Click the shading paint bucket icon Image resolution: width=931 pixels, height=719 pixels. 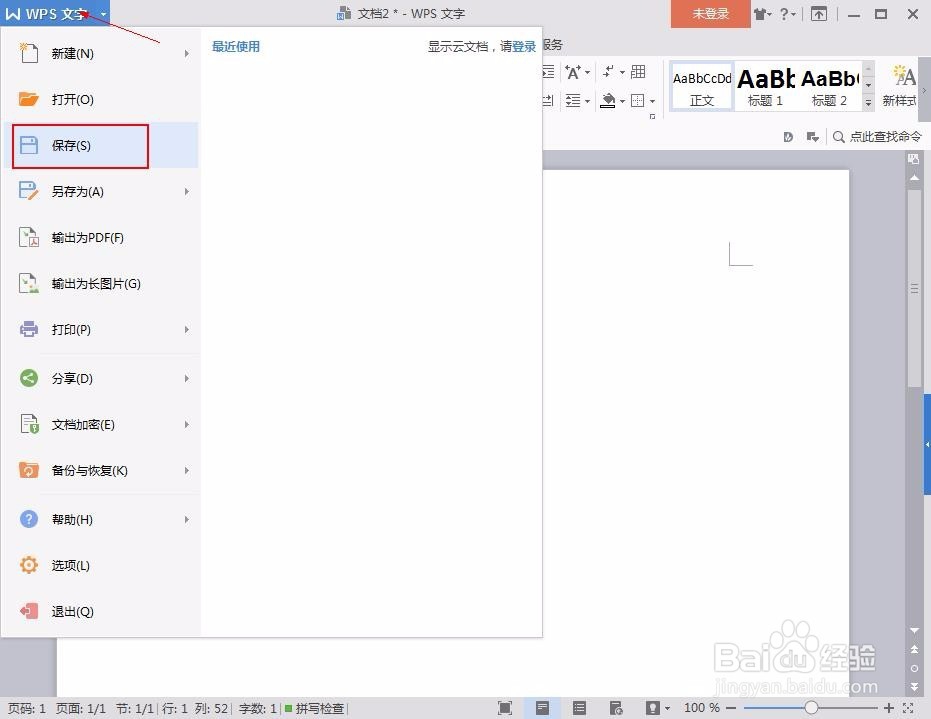point(607,100)
